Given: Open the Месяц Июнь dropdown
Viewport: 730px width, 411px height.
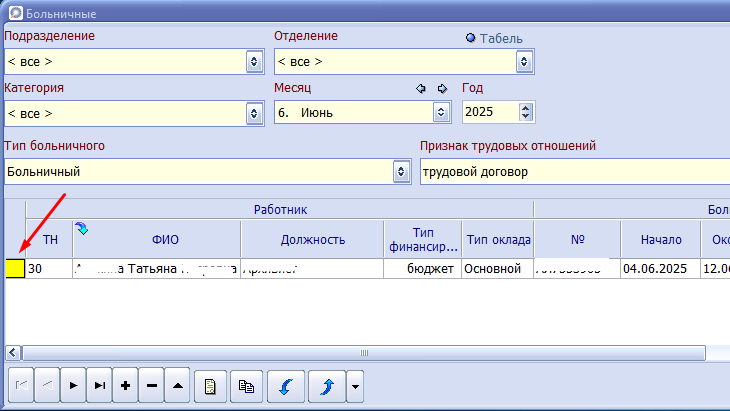Looking at the screenshot, I should pyautogui.click(x=441, y=112).
